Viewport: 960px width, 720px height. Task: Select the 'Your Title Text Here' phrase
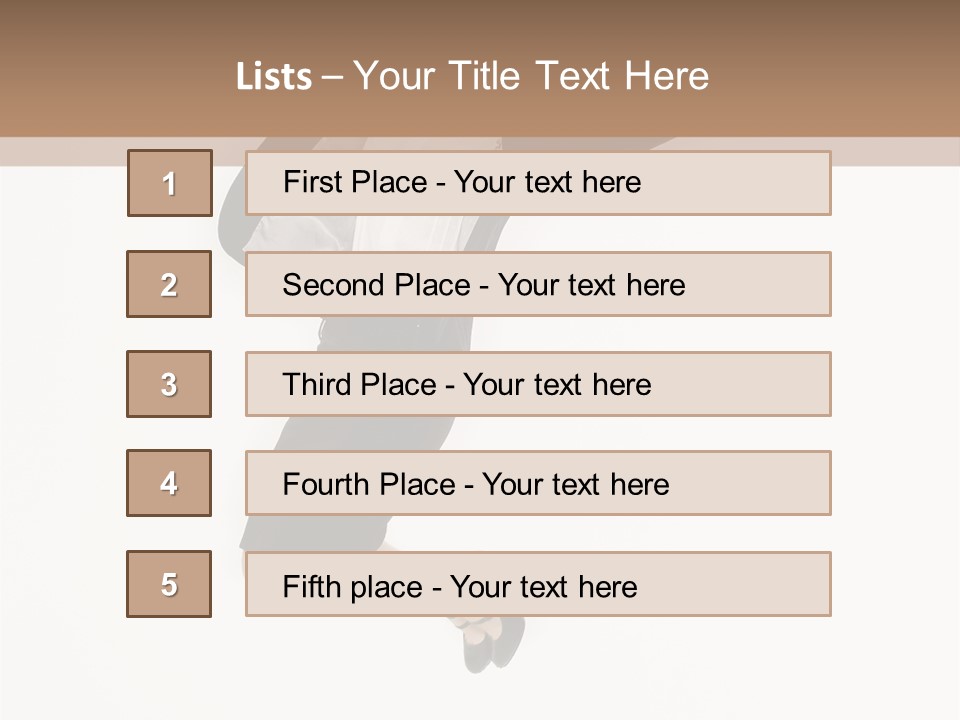click(531, 77)
